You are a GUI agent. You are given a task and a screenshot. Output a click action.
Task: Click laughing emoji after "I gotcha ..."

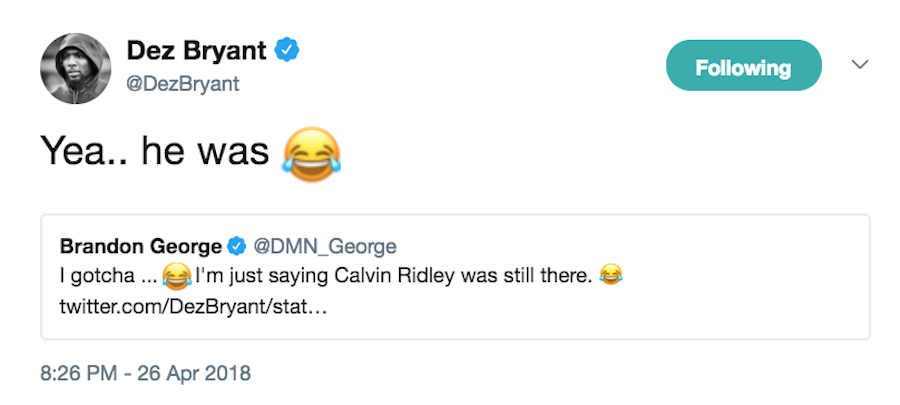pyautogui.click(x=176, y=274)
